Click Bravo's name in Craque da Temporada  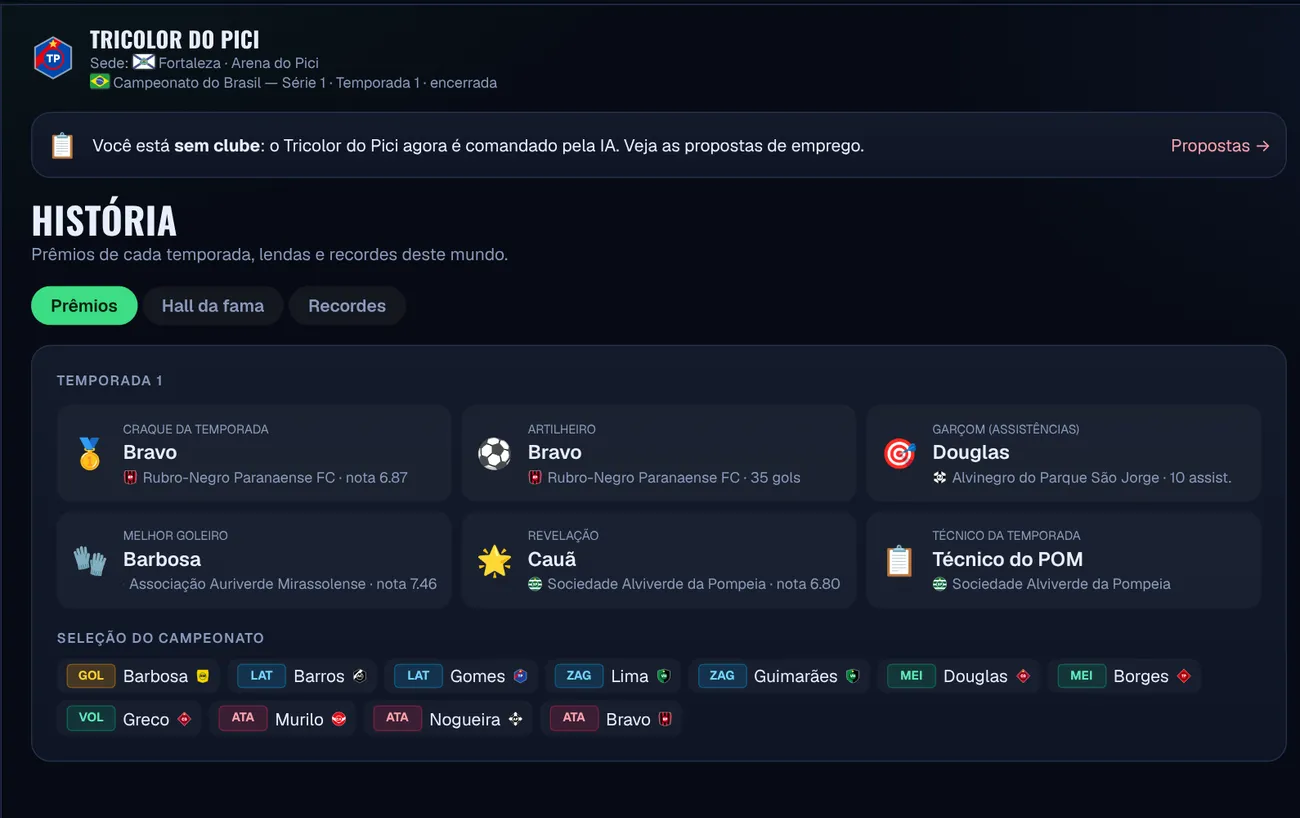150,453
